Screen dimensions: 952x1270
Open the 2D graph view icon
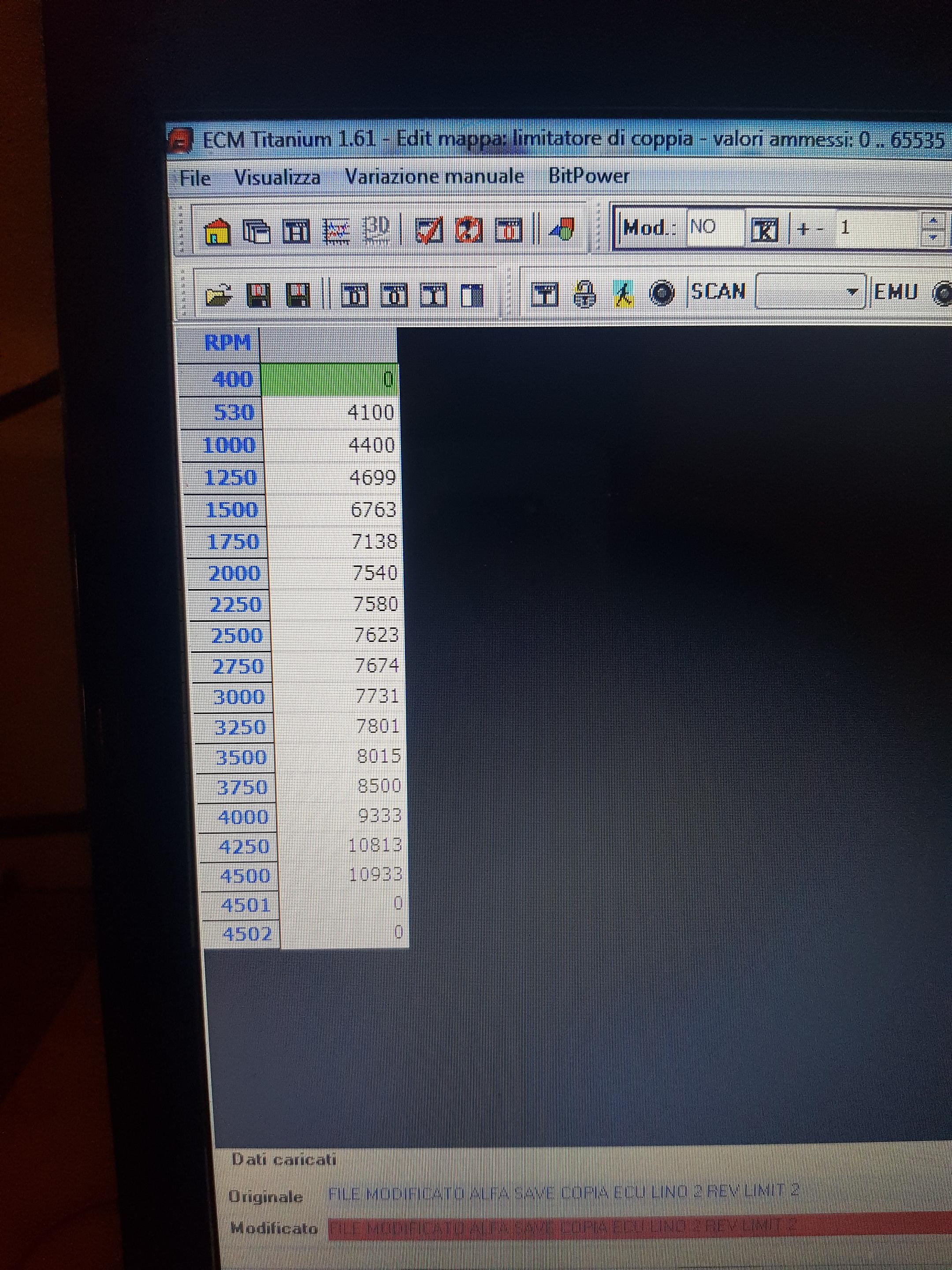(338, 231)
